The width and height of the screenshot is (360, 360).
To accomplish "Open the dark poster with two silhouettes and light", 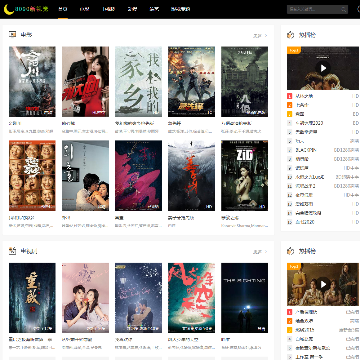I will click(244, 298).
